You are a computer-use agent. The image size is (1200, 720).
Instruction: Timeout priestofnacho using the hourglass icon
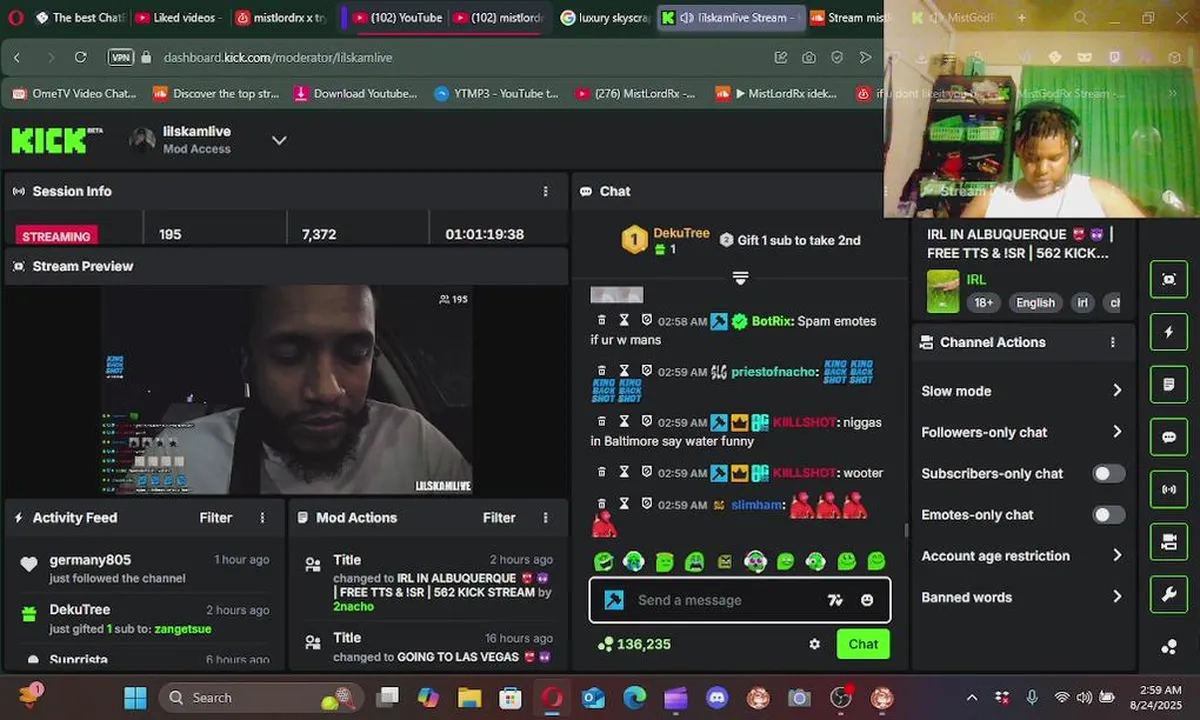(624, 371)
